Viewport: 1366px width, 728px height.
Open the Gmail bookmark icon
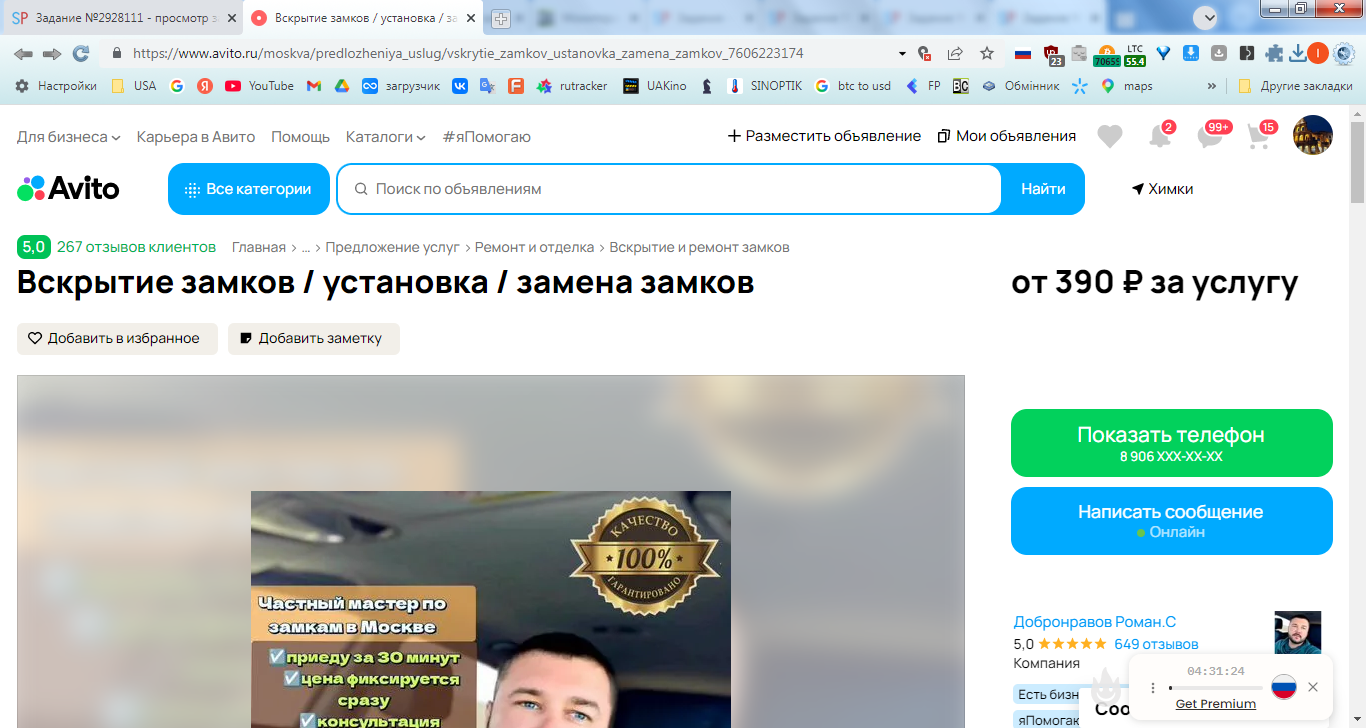pyautogui.click(x=313, y=86)
